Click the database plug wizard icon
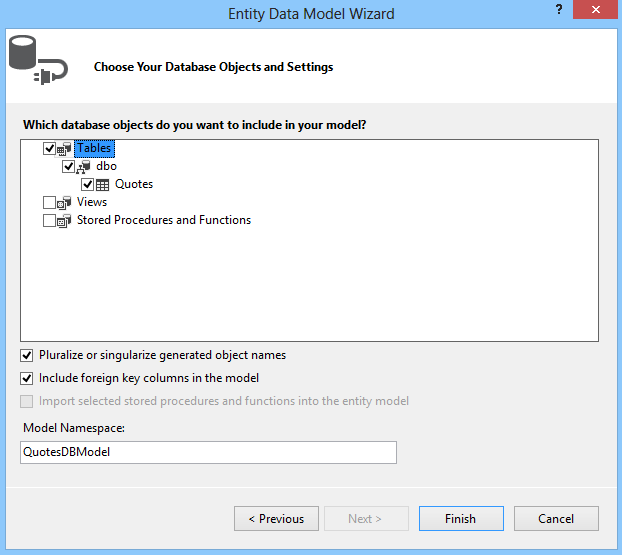 pos(38,60)
